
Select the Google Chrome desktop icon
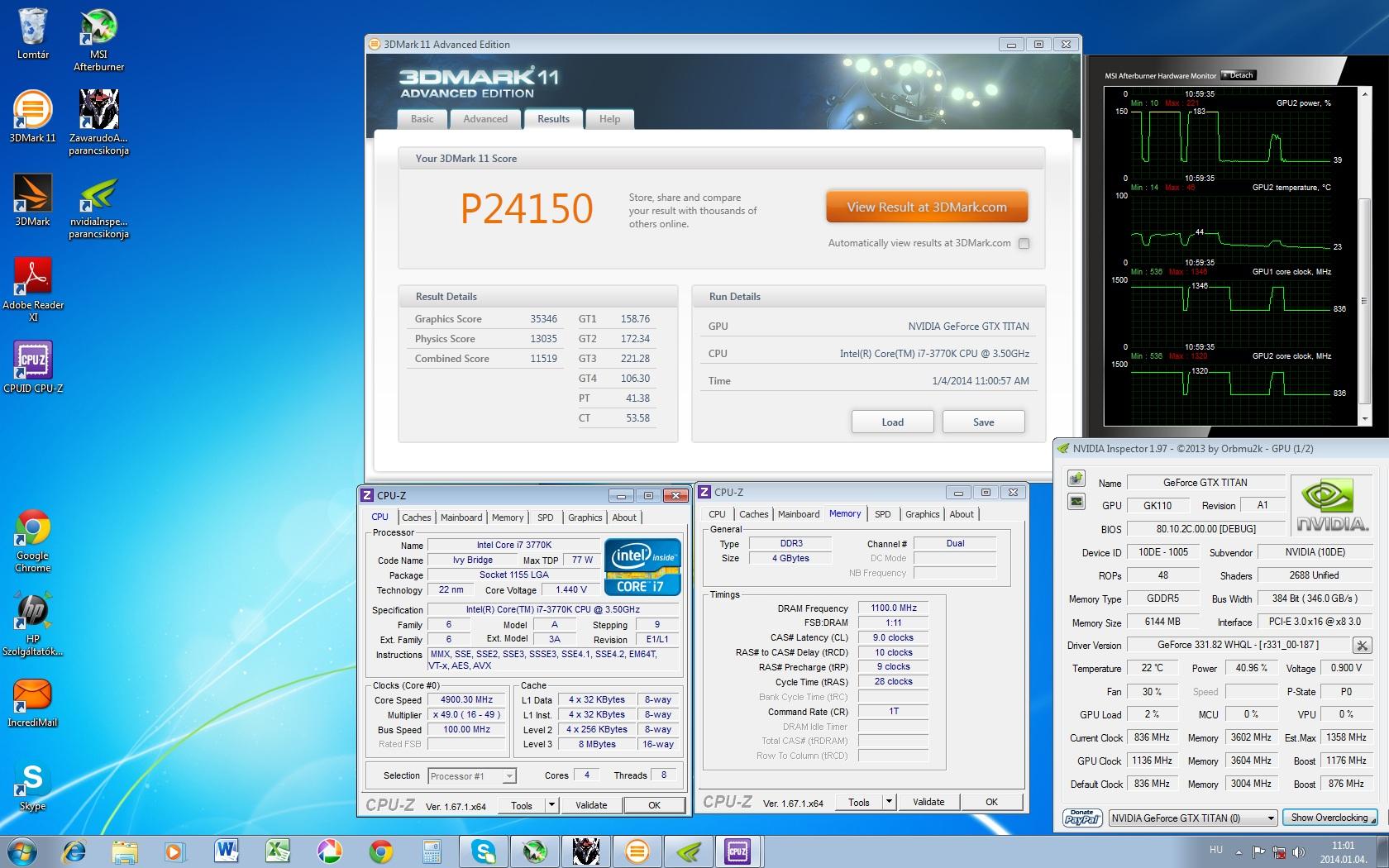pos(32,541)
